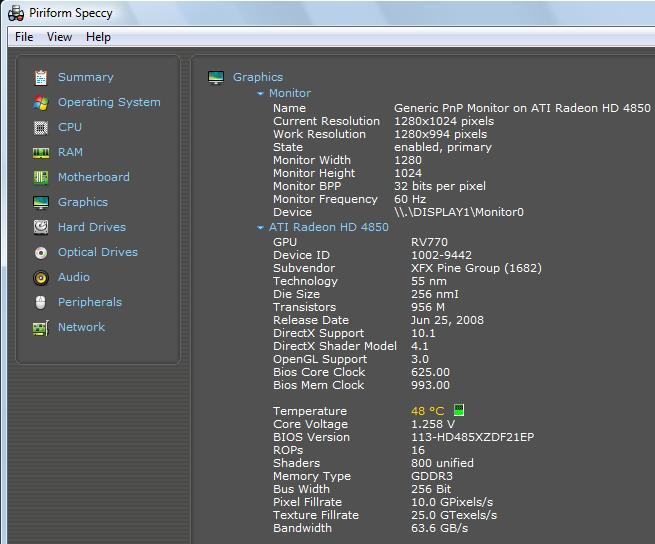Click the 1.258 V core voltage value

(433, 425)
